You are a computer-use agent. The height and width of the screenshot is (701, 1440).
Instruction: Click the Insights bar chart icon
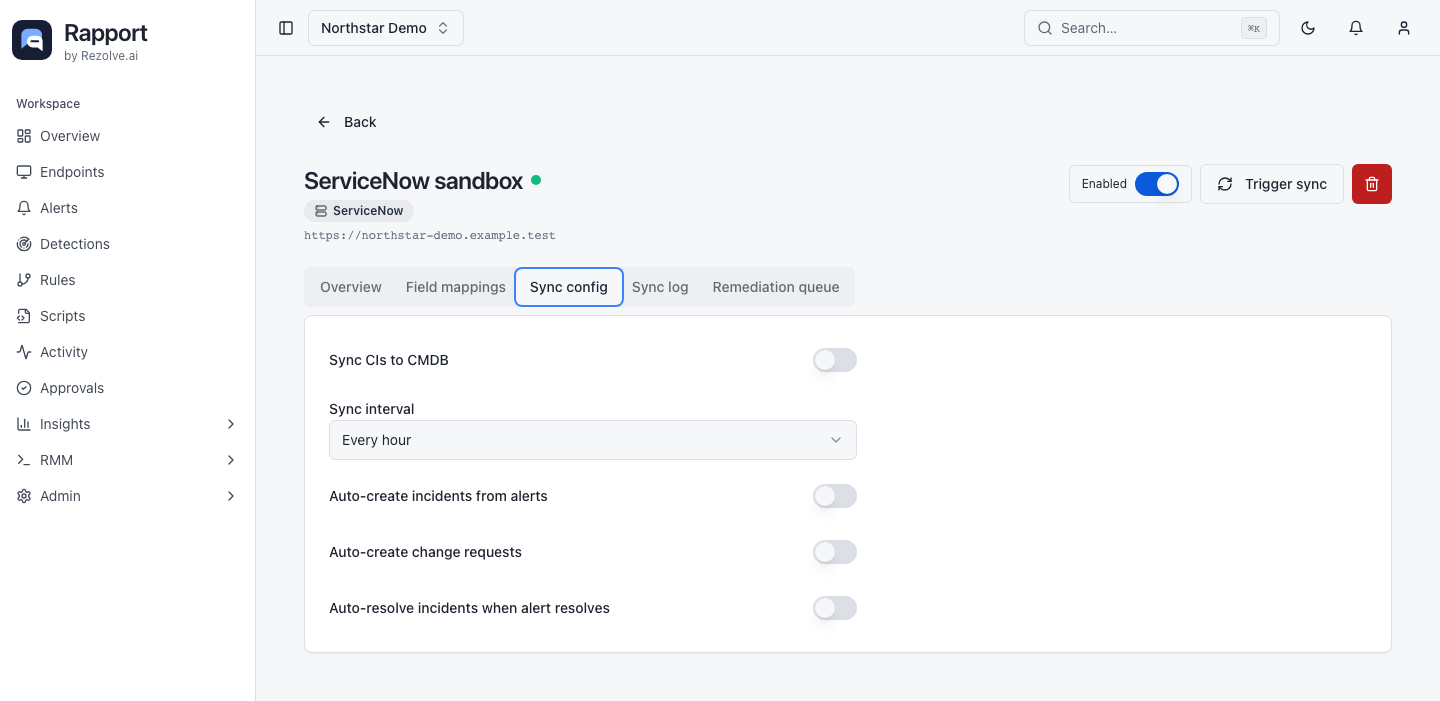pos(24,424)
